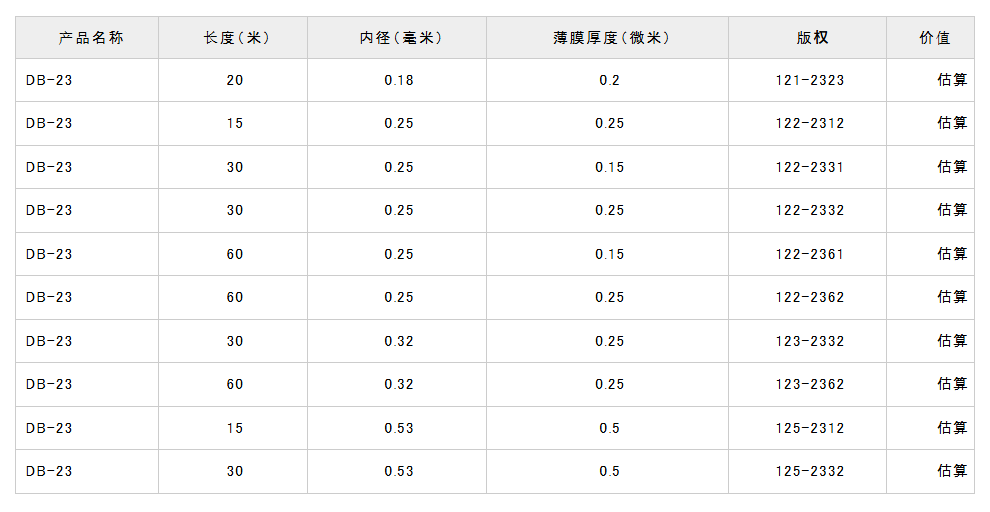Viewport: 990px width, 512px height.
Task: Click the 0.2 film thickness cell
Action: click(609, 80)
